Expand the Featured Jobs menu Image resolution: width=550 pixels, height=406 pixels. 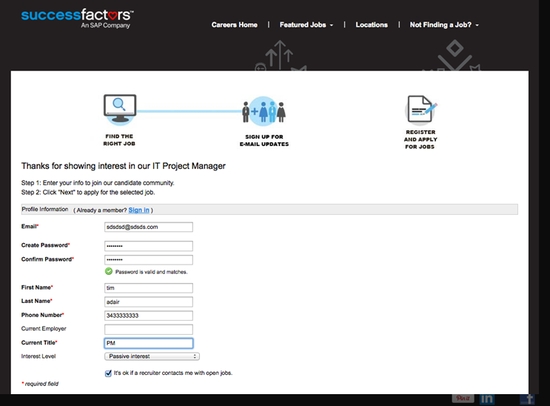point(306,25)
